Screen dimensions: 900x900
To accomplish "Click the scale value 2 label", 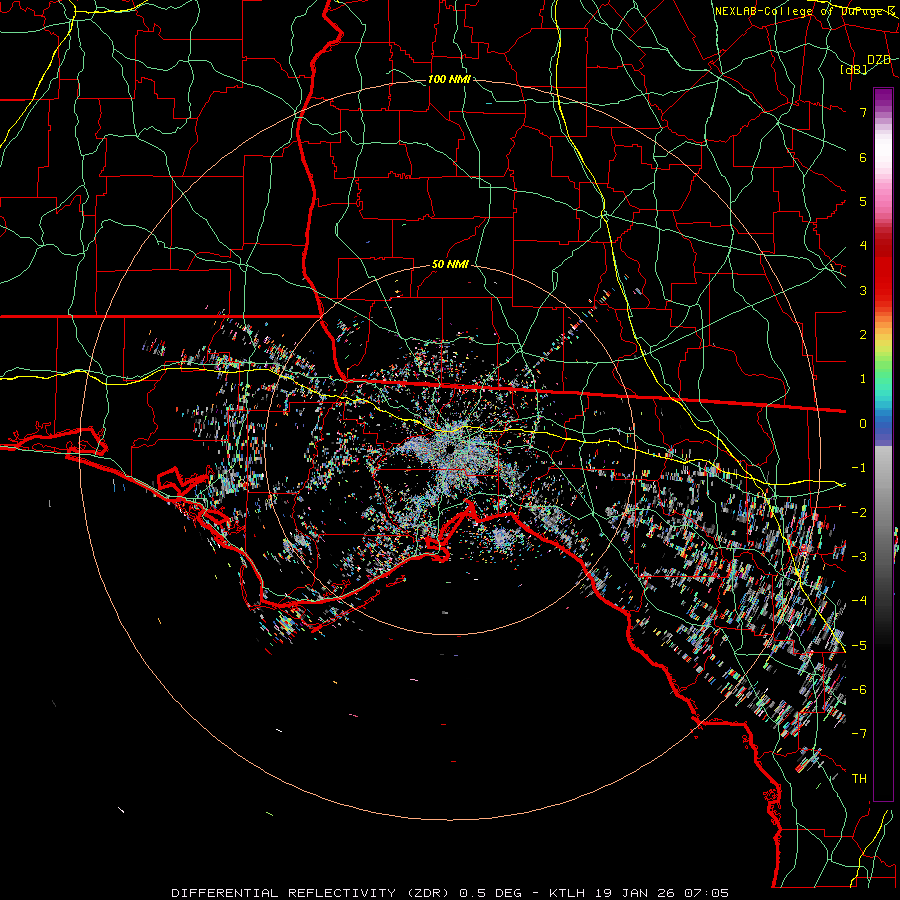I will (863, 335).
